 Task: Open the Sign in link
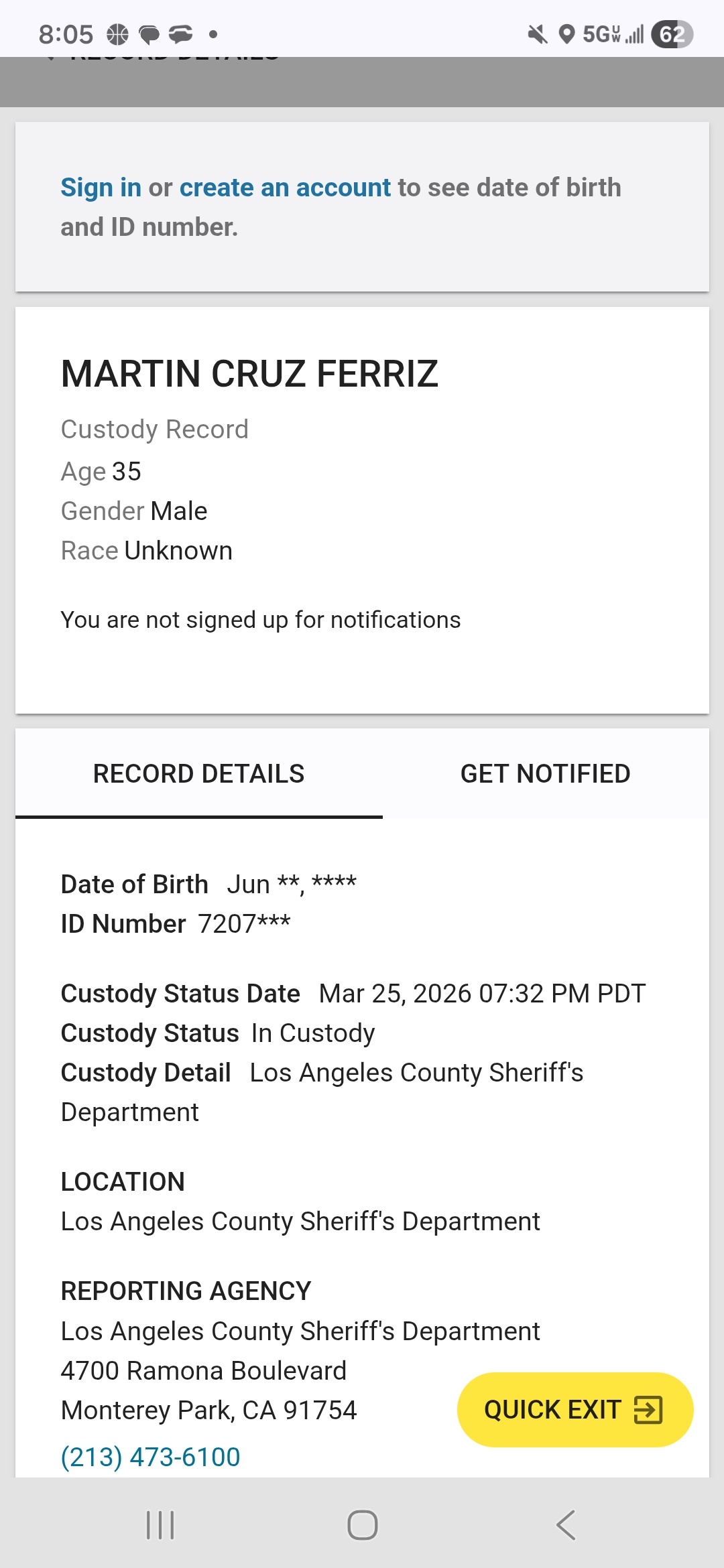101,188
